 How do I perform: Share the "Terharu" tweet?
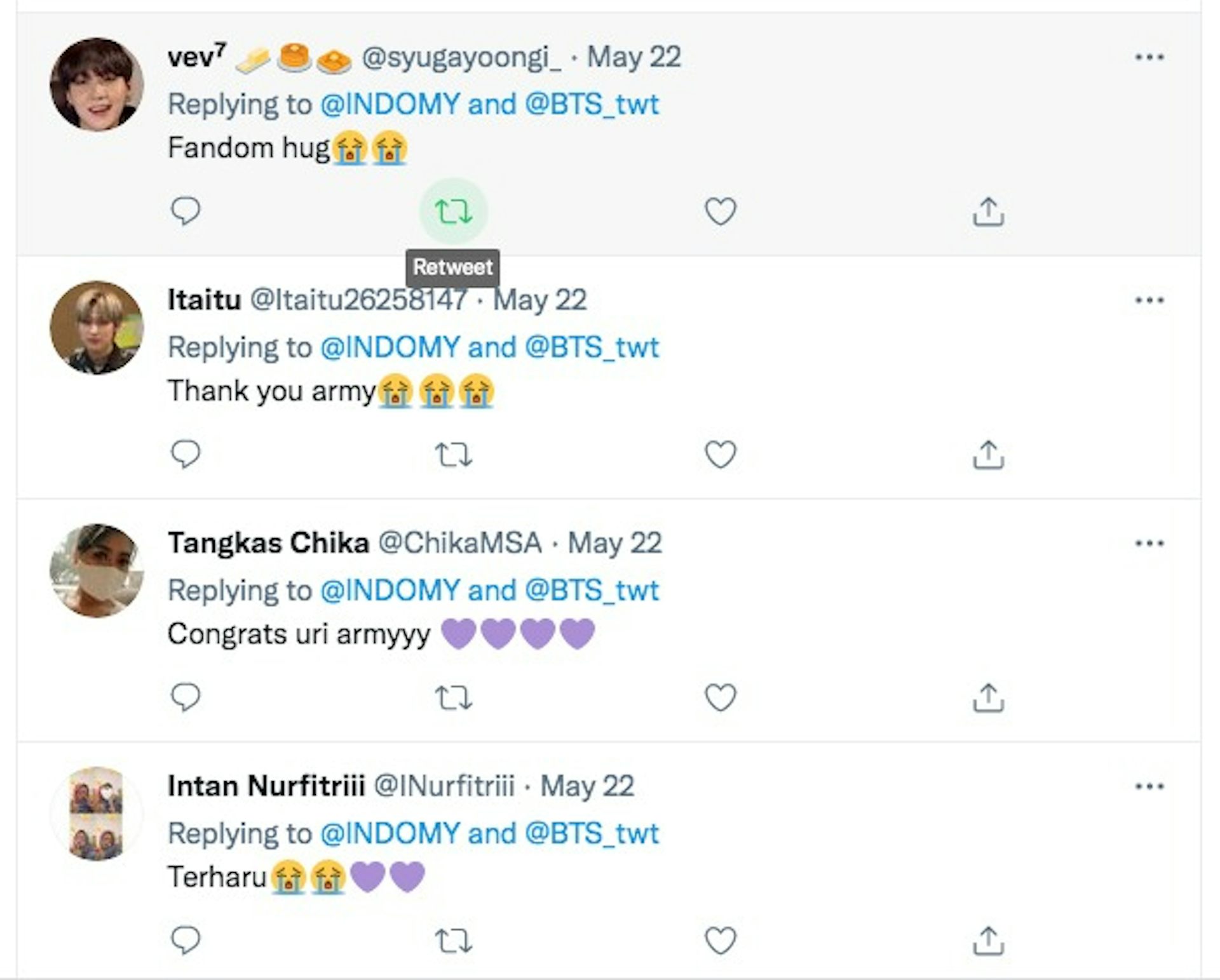point(988,941)
